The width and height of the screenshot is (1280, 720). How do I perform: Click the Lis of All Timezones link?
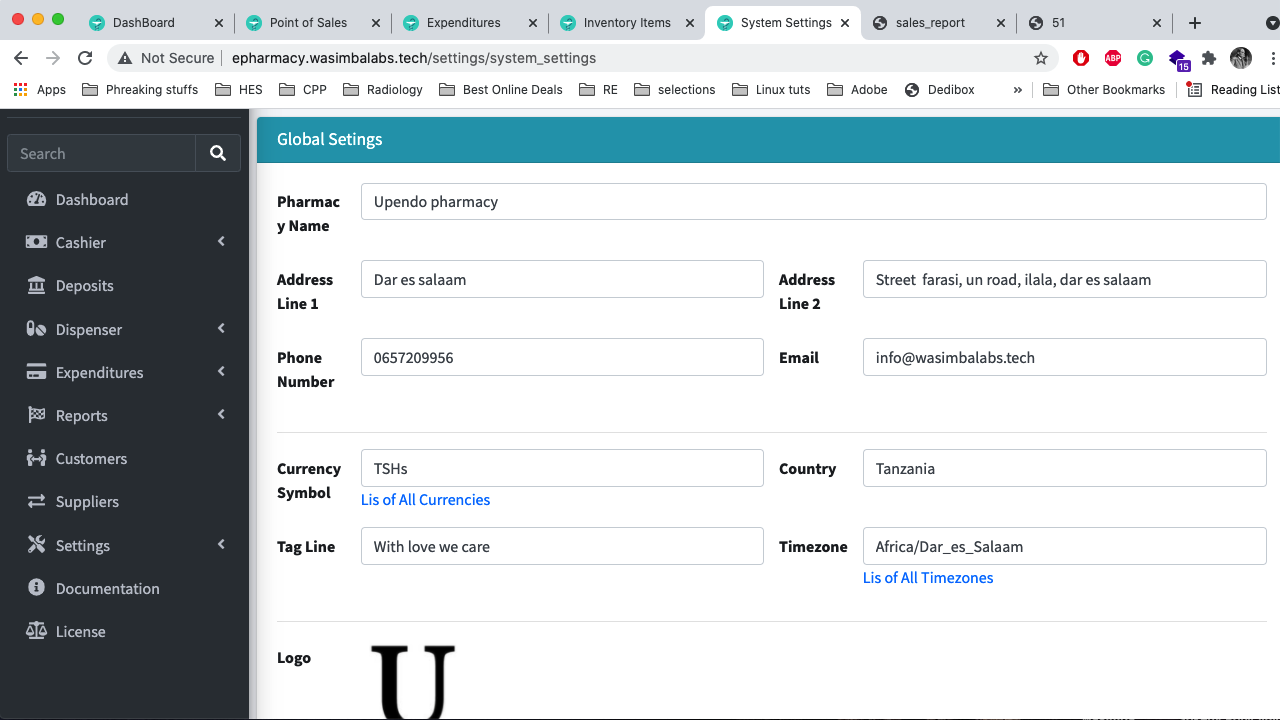point(927,577)
